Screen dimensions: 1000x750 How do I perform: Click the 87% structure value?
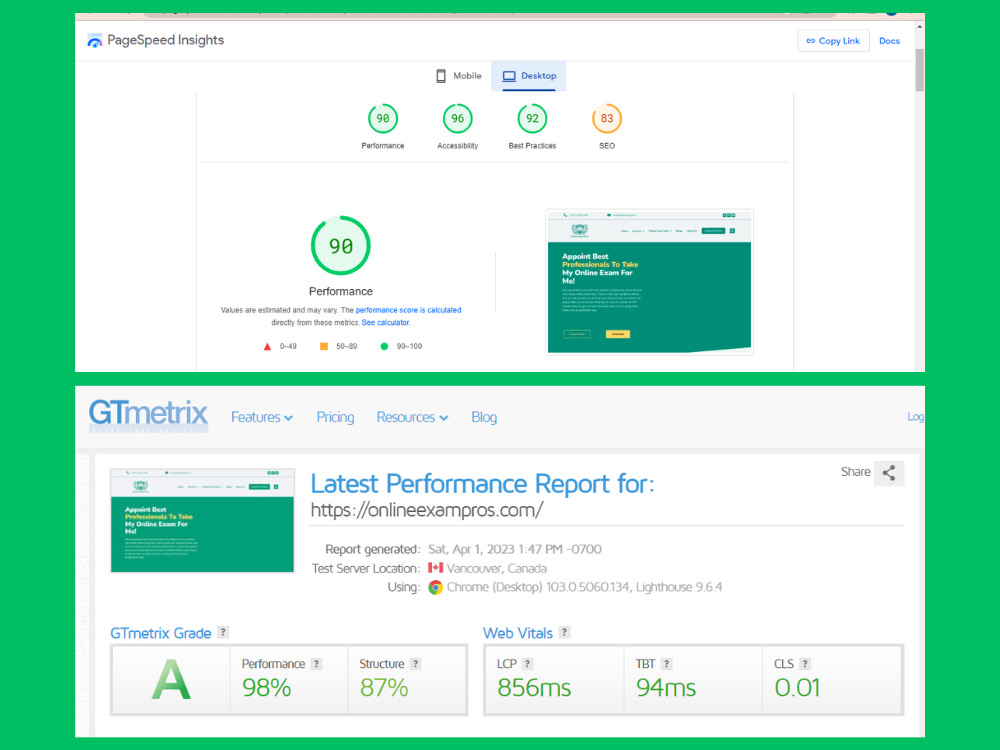(x=383, y=688)
